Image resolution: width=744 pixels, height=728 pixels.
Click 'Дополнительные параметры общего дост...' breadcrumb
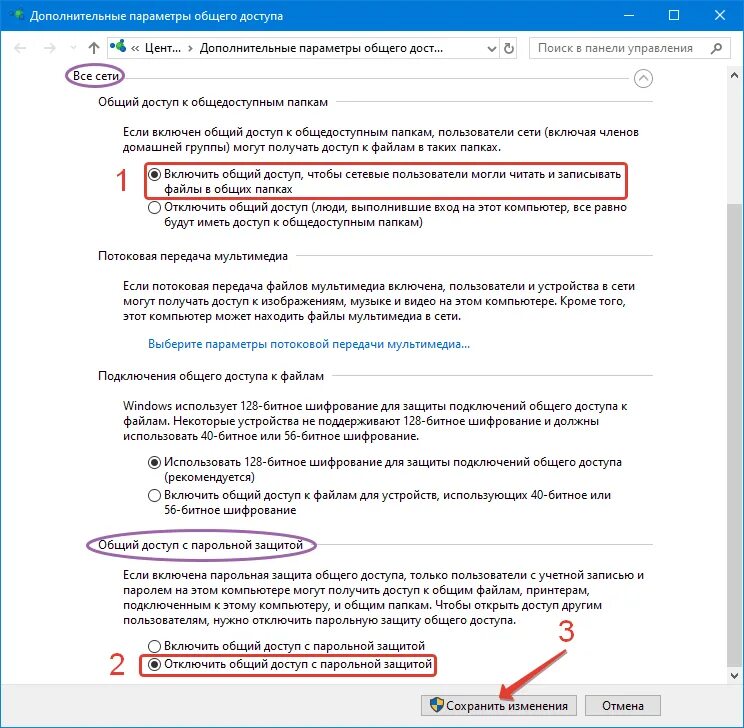coord(321,48)
